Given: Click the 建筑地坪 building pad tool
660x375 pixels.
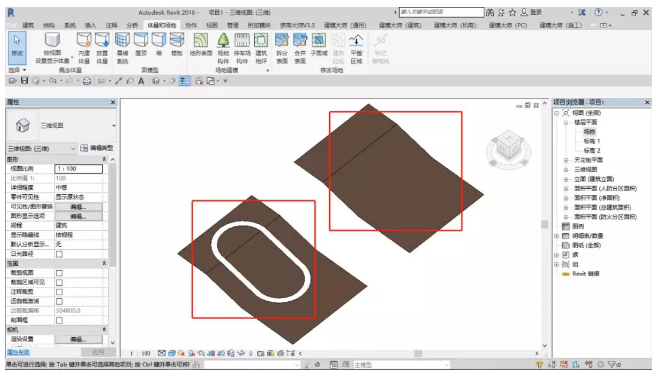Looking at the screenshot, I should (261, 48).
